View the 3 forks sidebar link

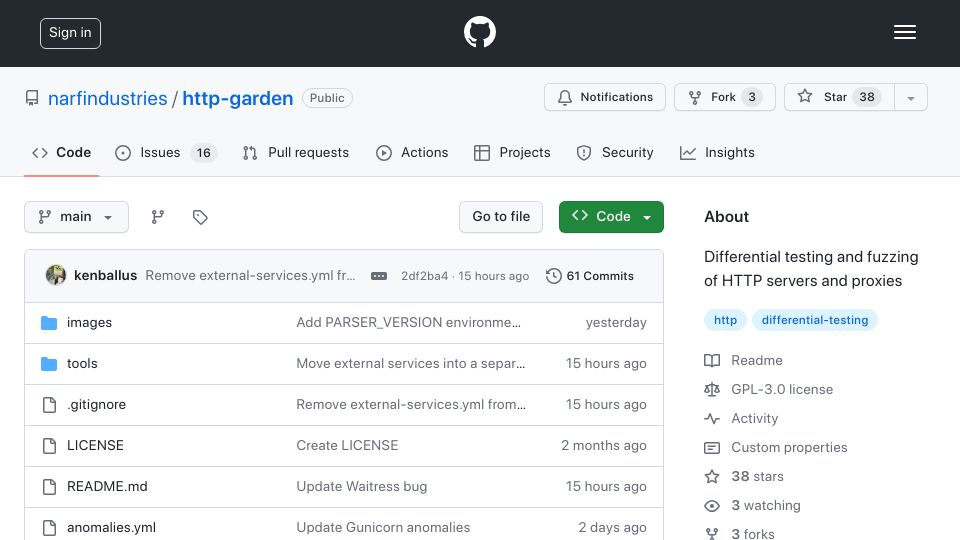coord(740,534)
